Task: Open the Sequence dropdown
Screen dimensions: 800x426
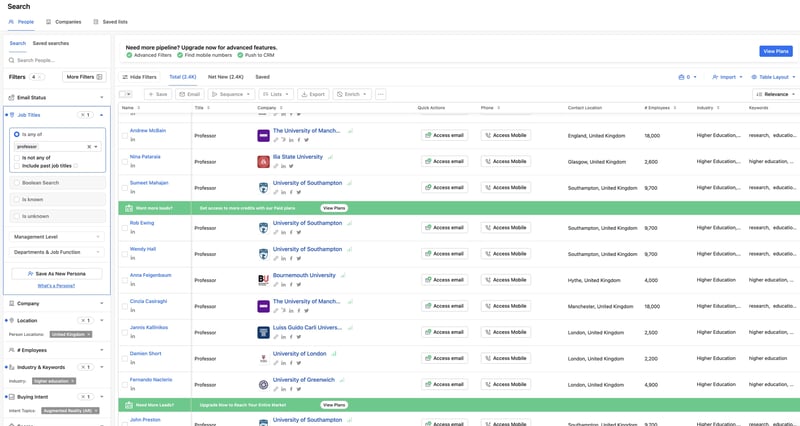Action: (231, 94)
